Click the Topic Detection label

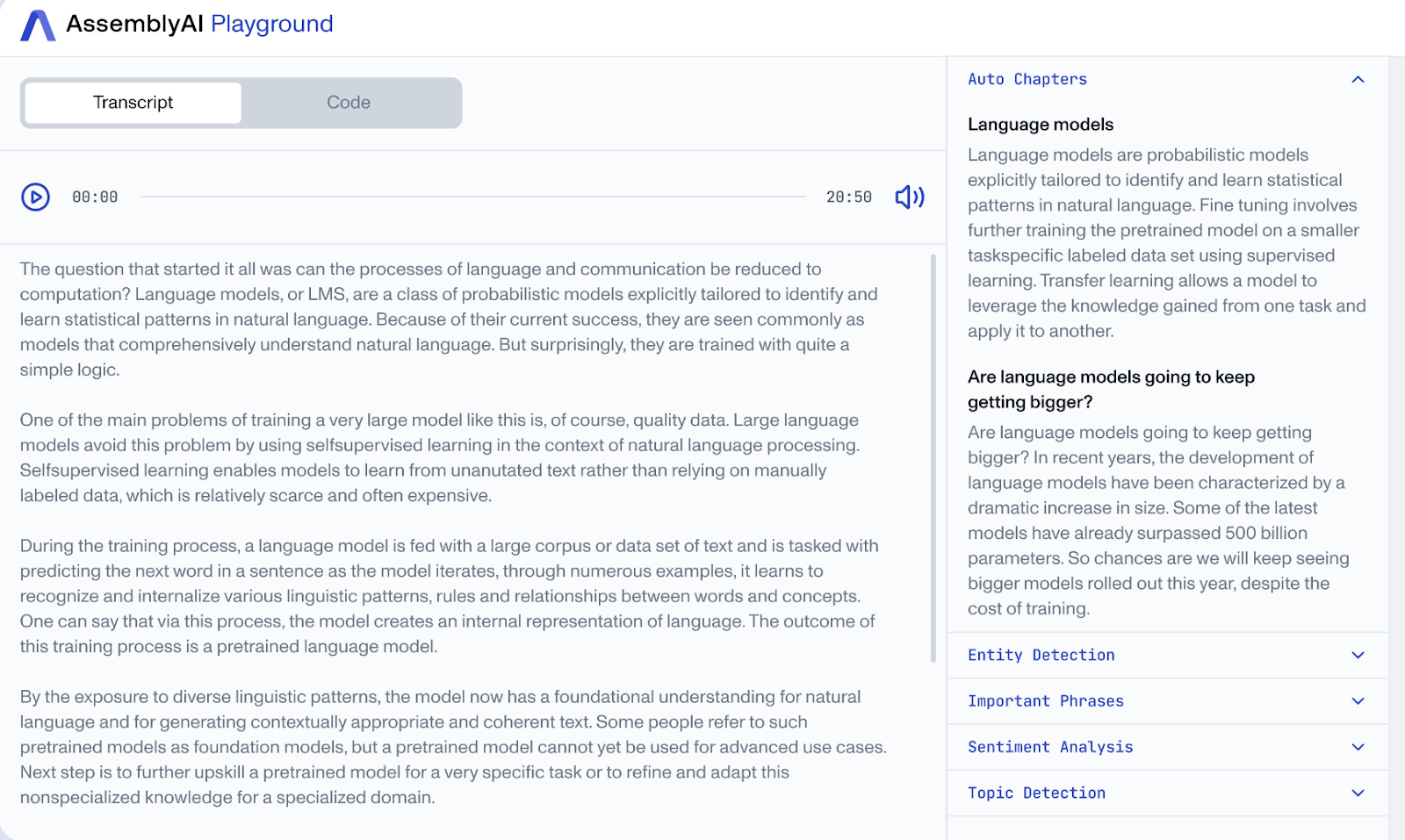point(1036,793)
